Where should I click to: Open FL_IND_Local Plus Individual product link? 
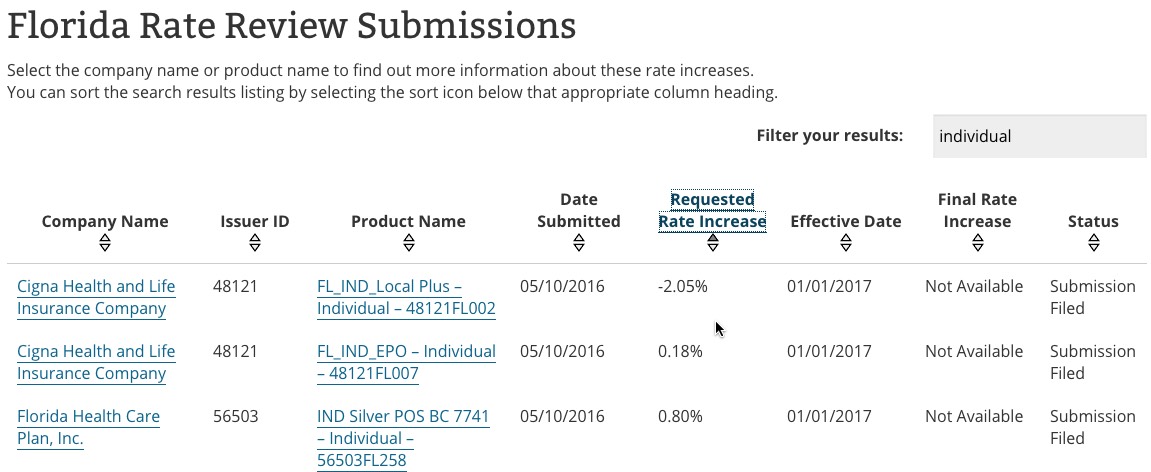tap(406, 297)
